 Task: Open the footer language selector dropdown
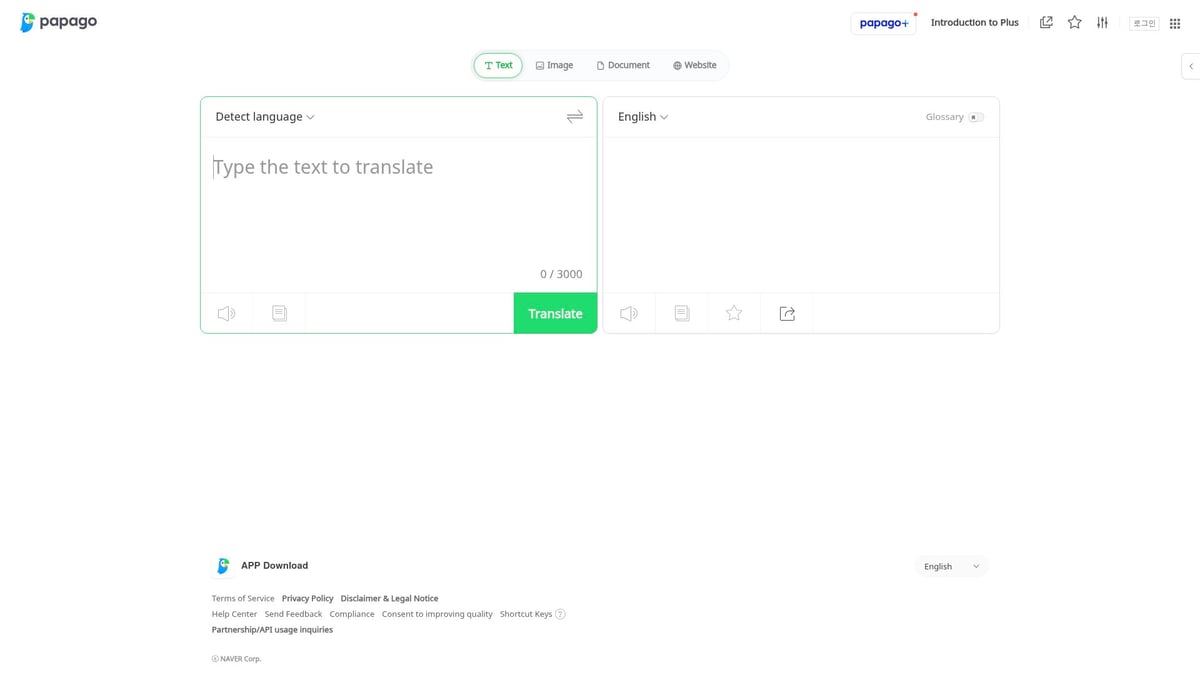[x=950, y=565]
